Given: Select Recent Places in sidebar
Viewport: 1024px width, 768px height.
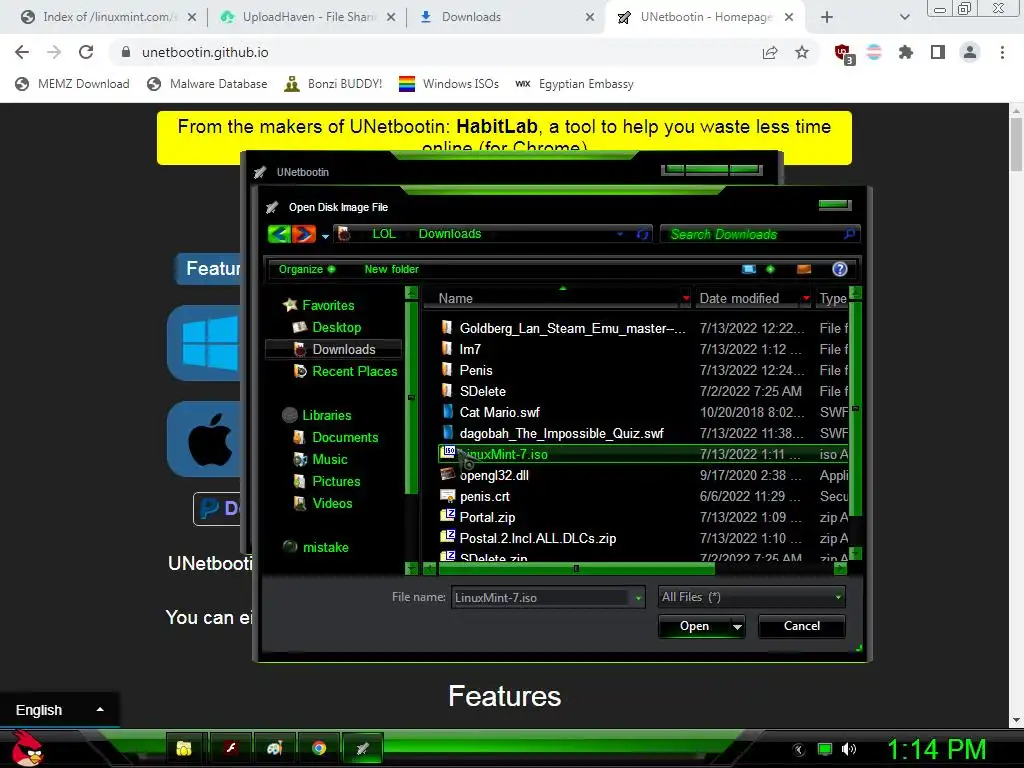Looking at the screenshot, I should [355, 371].
